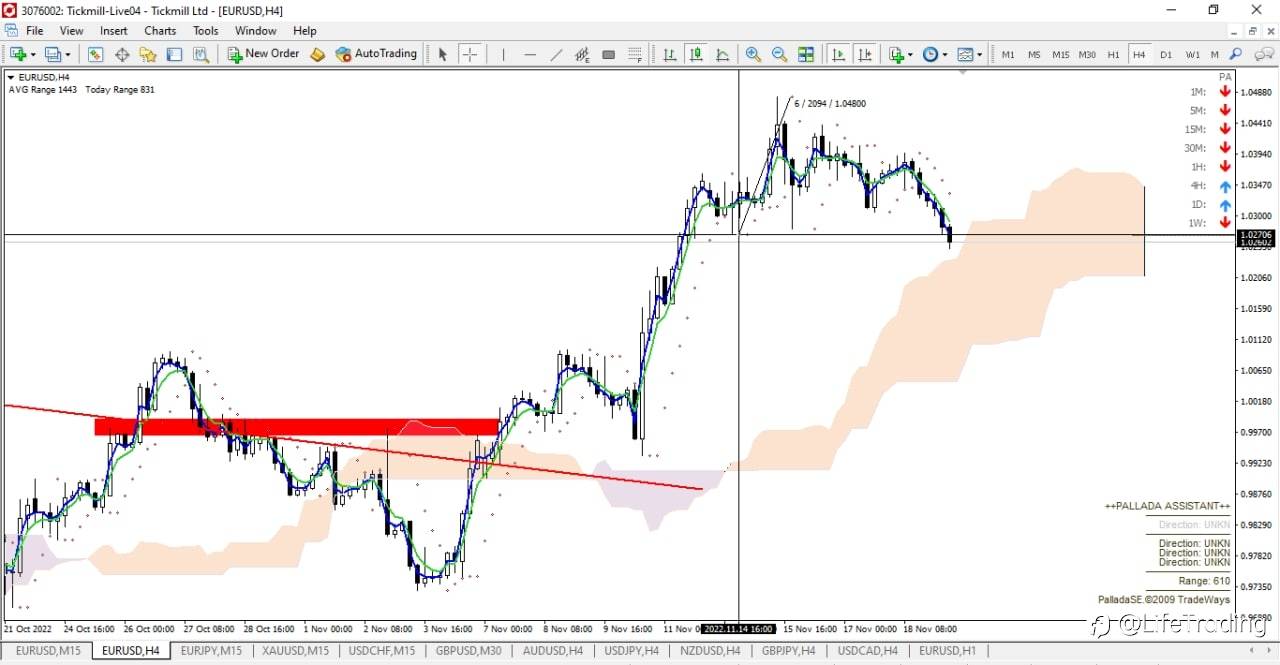1280x665 pixels.
Task: Switch chart to Line Chart mode
Action: [x=722, y=54]
